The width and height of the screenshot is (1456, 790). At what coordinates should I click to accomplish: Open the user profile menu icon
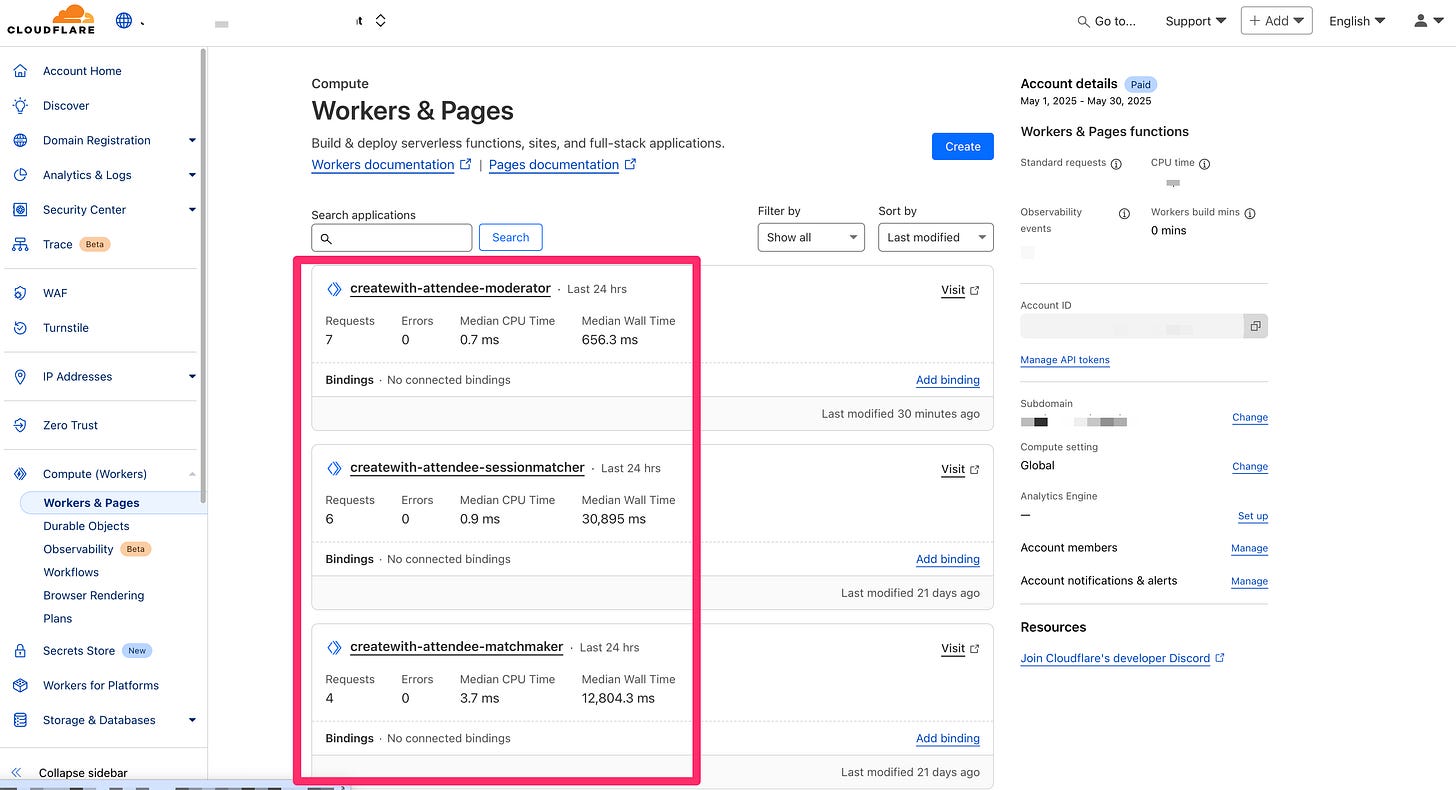click(1428, 21)
